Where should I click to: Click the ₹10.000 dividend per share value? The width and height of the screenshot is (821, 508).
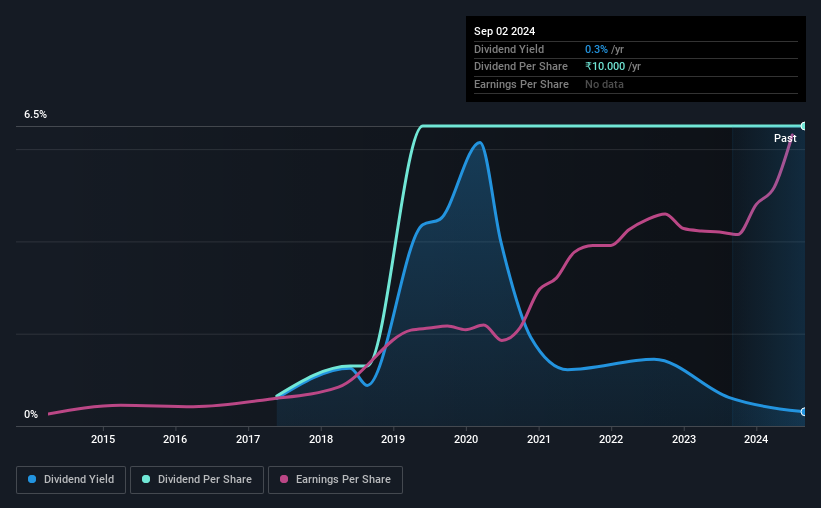(605, 67)
